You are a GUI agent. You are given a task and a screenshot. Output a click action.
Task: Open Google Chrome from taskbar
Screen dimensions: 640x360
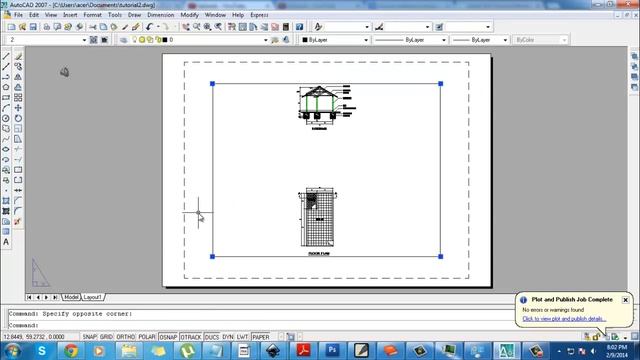[x=71, y=351]
